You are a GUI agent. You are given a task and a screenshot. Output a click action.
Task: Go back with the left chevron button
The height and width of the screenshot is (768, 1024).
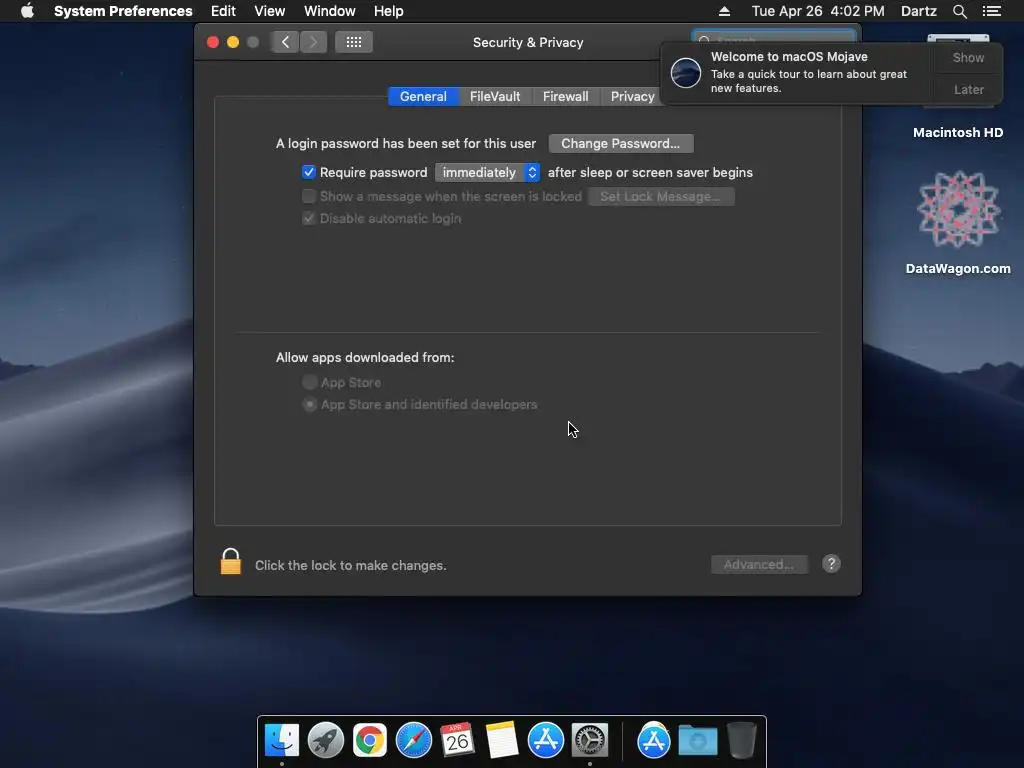pos(285,42)
